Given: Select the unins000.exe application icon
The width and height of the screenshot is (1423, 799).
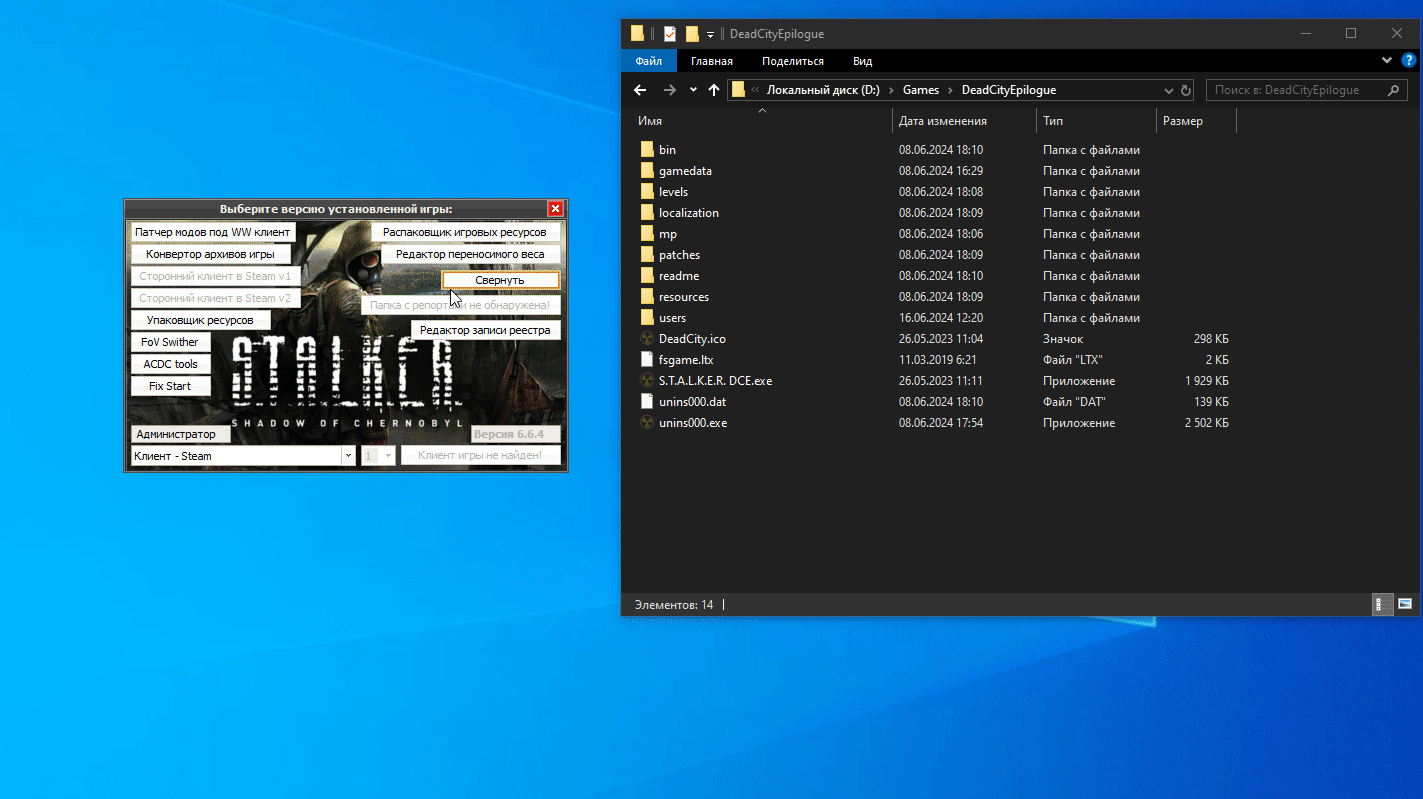Looking at the screenshot, I should 647,423.
